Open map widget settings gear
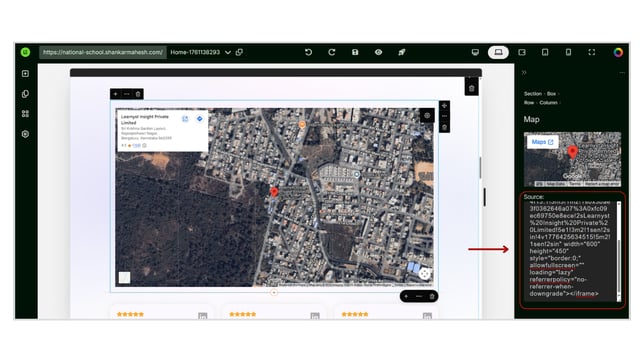Viewport: 644px width, 362px height. 427,115
